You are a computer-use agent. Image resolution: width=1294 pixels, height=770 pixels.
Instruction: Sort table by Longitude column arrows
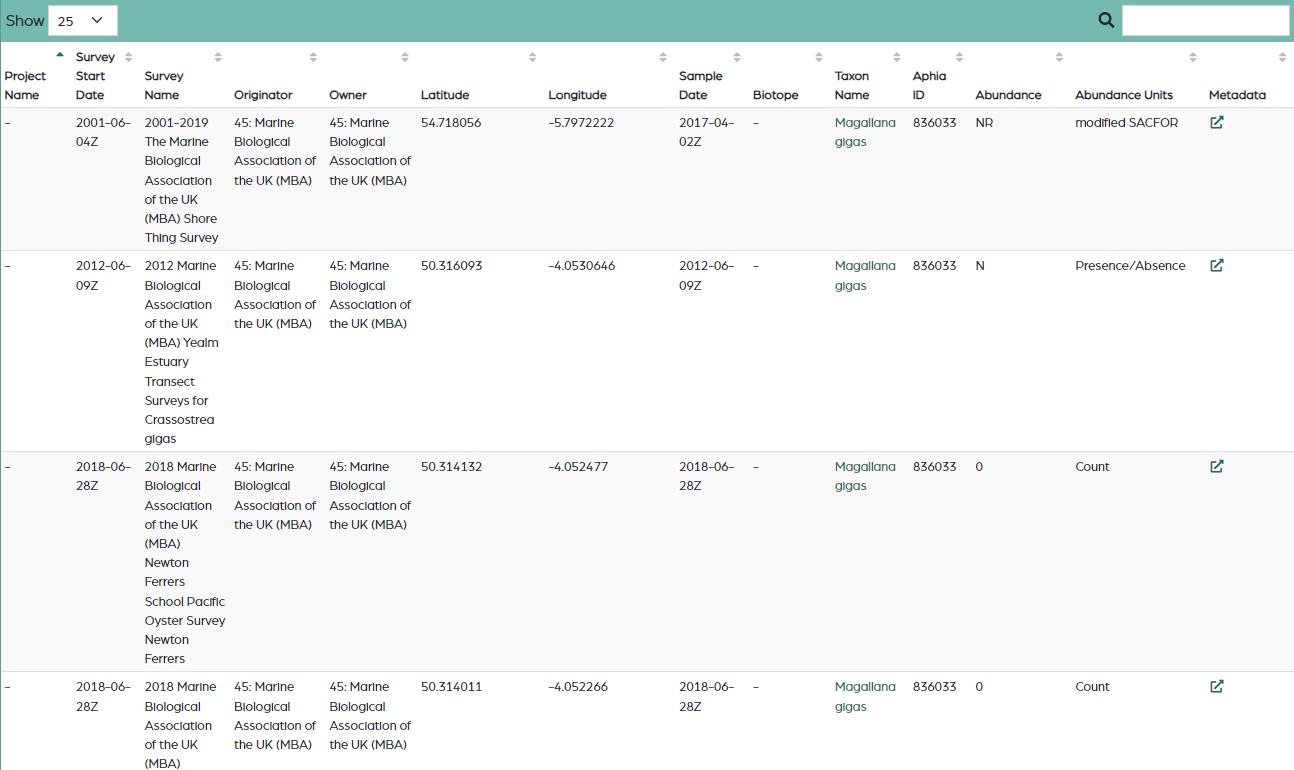coord(662,57)
